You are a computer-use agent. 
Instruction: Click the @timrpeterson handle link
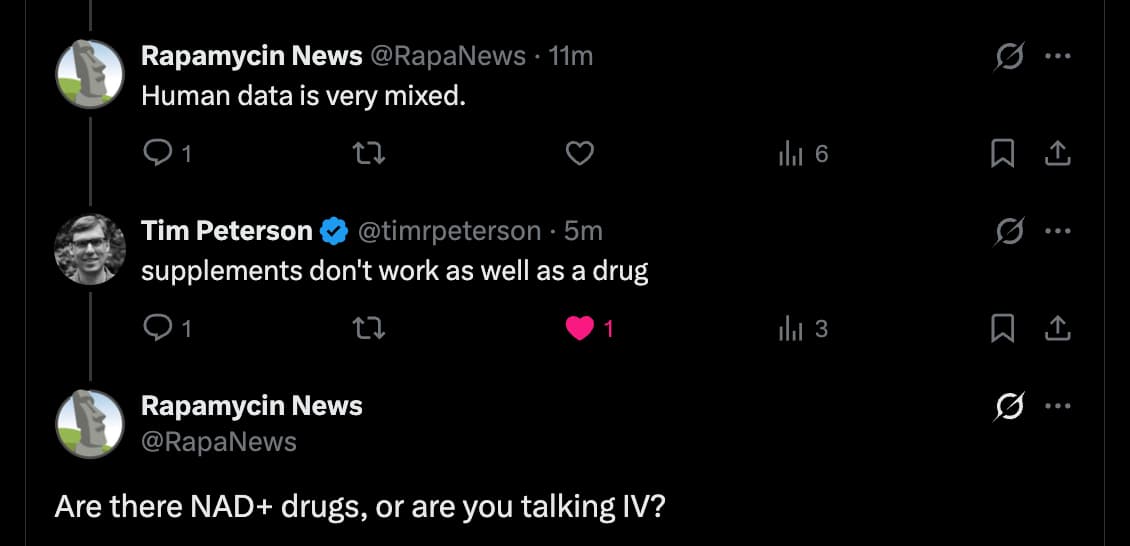pos(448,232)
